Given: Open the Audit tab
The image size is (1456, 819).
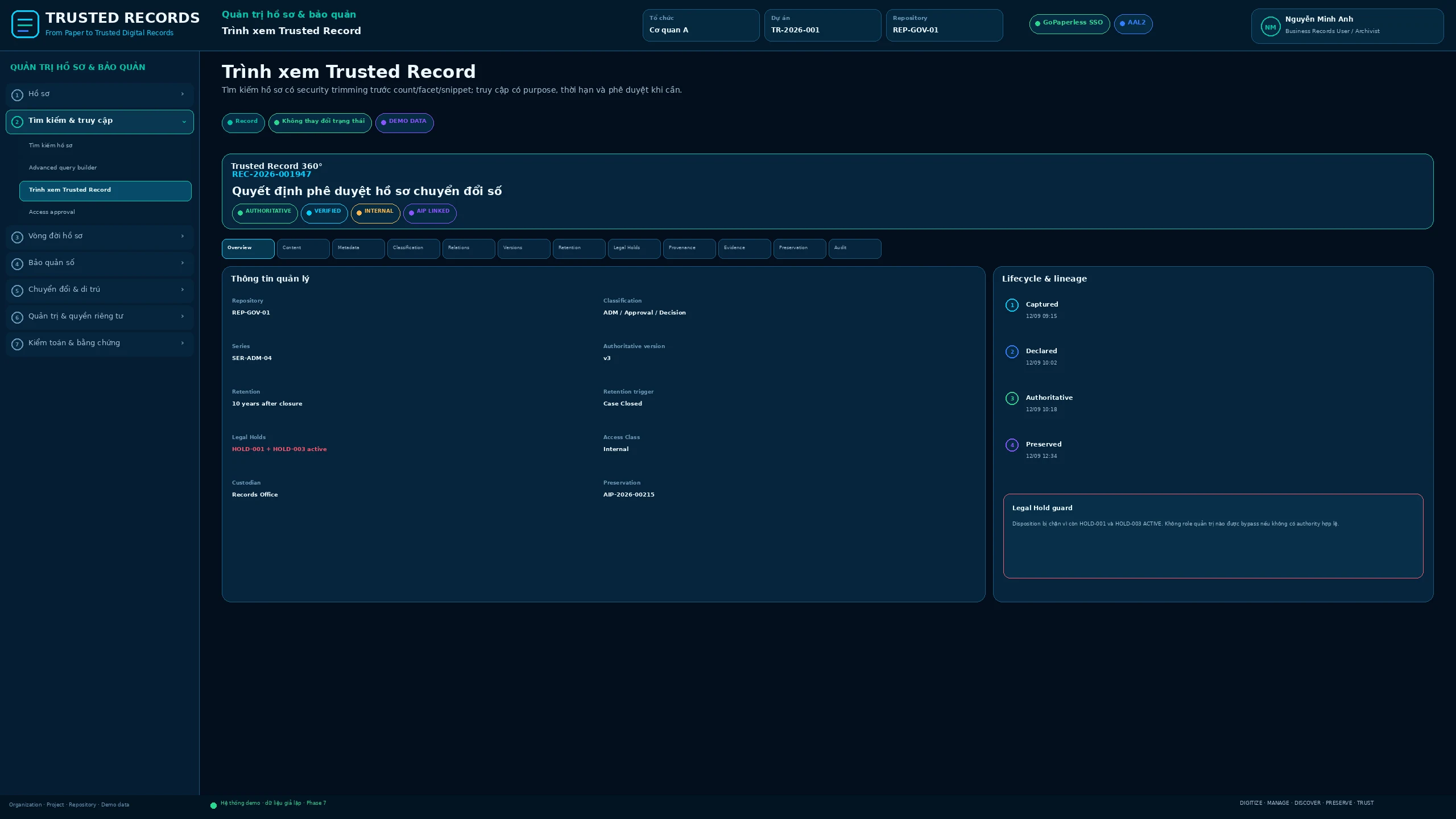Looking at the screenshot, I should click(855, 249).
